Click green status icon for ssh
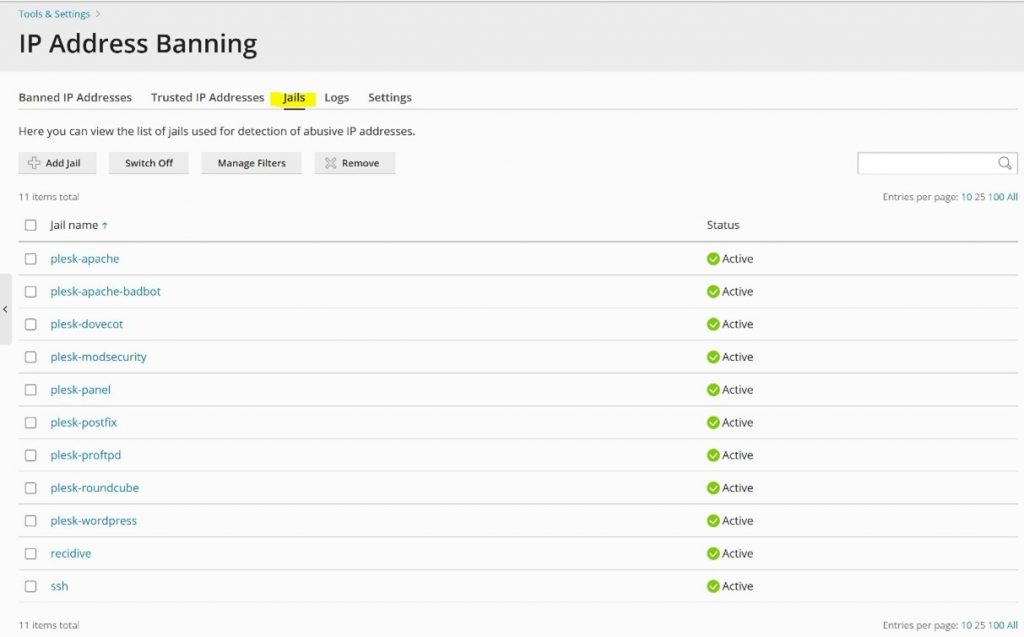Screen dimensions: 1024x637 click(713, 586)
